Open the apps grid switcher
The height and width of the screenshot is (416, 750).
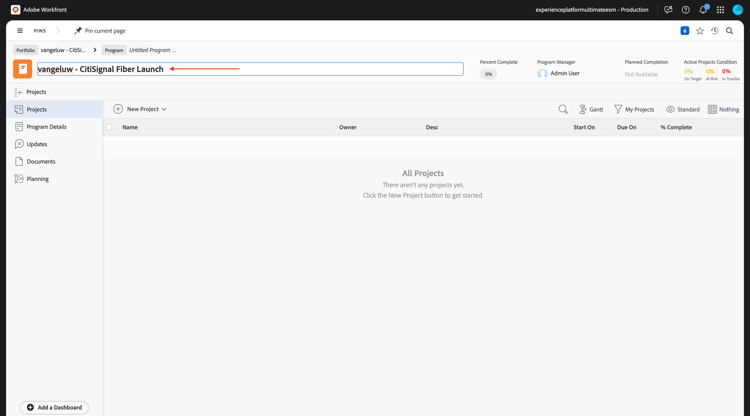pyautogui.click(x=720, y=10)
